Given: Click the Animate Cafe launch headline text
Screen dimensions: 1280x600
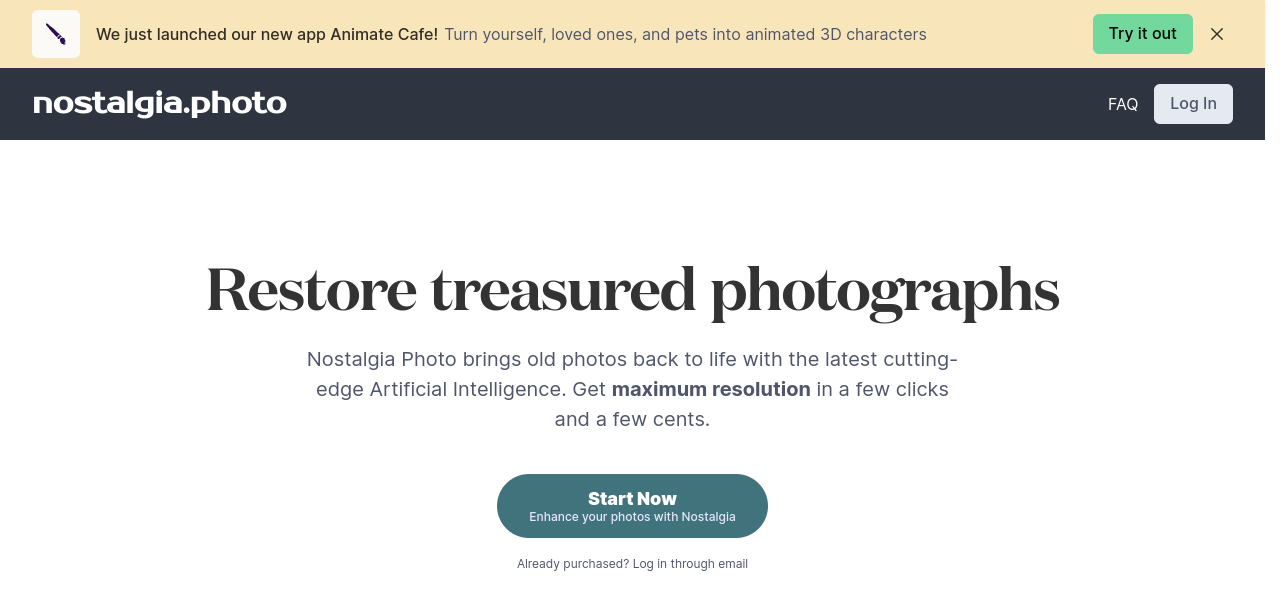Looking at the screenshot, I should [267, 34].
